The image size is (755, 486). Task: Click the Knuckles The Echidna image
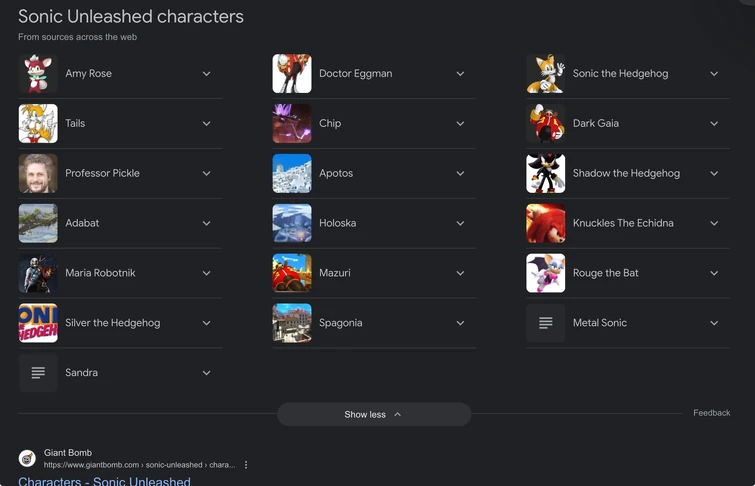click(x=546, y=224)
